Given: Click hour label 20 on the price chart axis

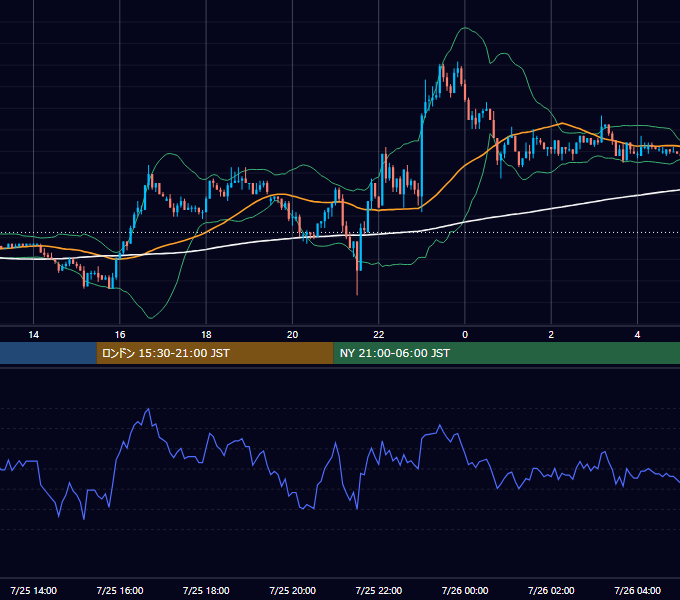Looking at the screenshot, I should (x=292, y=335).
